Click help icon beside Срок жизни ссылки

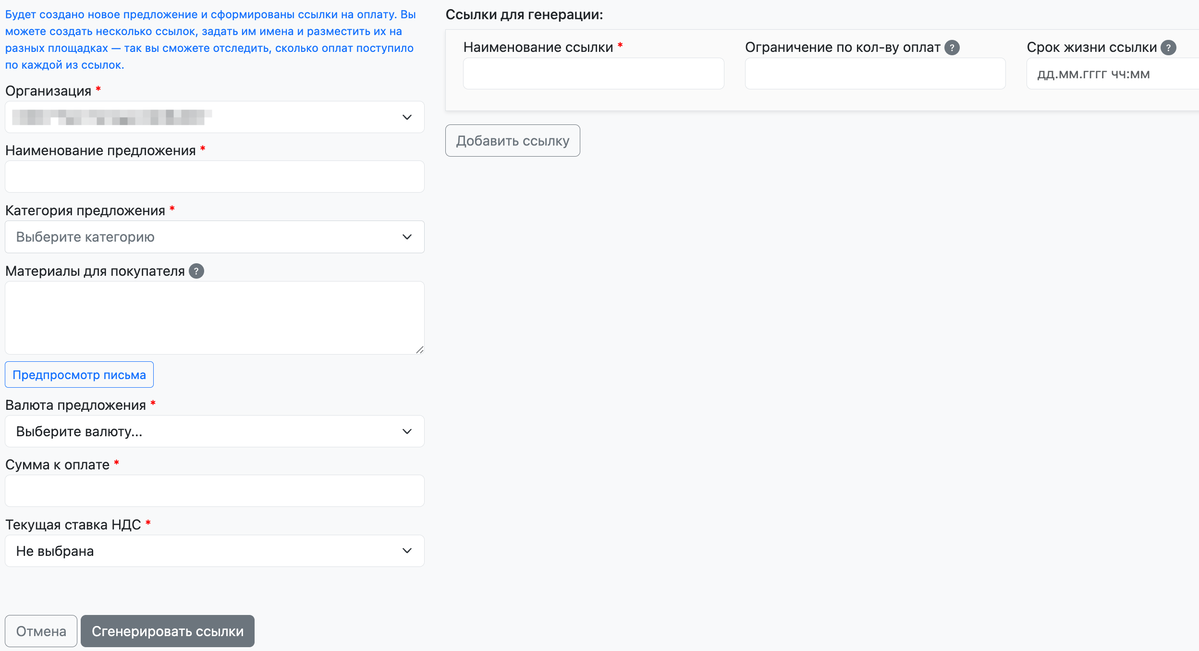tap(1168, 47)
